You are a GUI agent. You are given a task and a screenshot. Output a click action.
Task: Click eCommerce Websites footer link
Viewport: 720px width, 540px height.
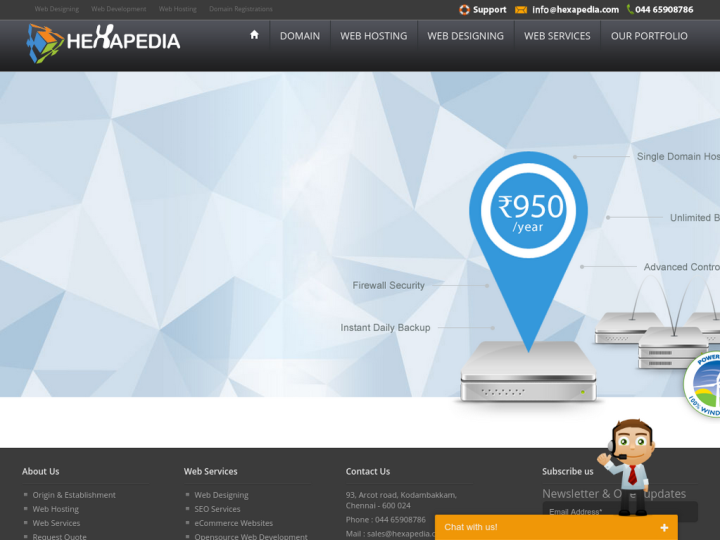(x=233, y=523)
